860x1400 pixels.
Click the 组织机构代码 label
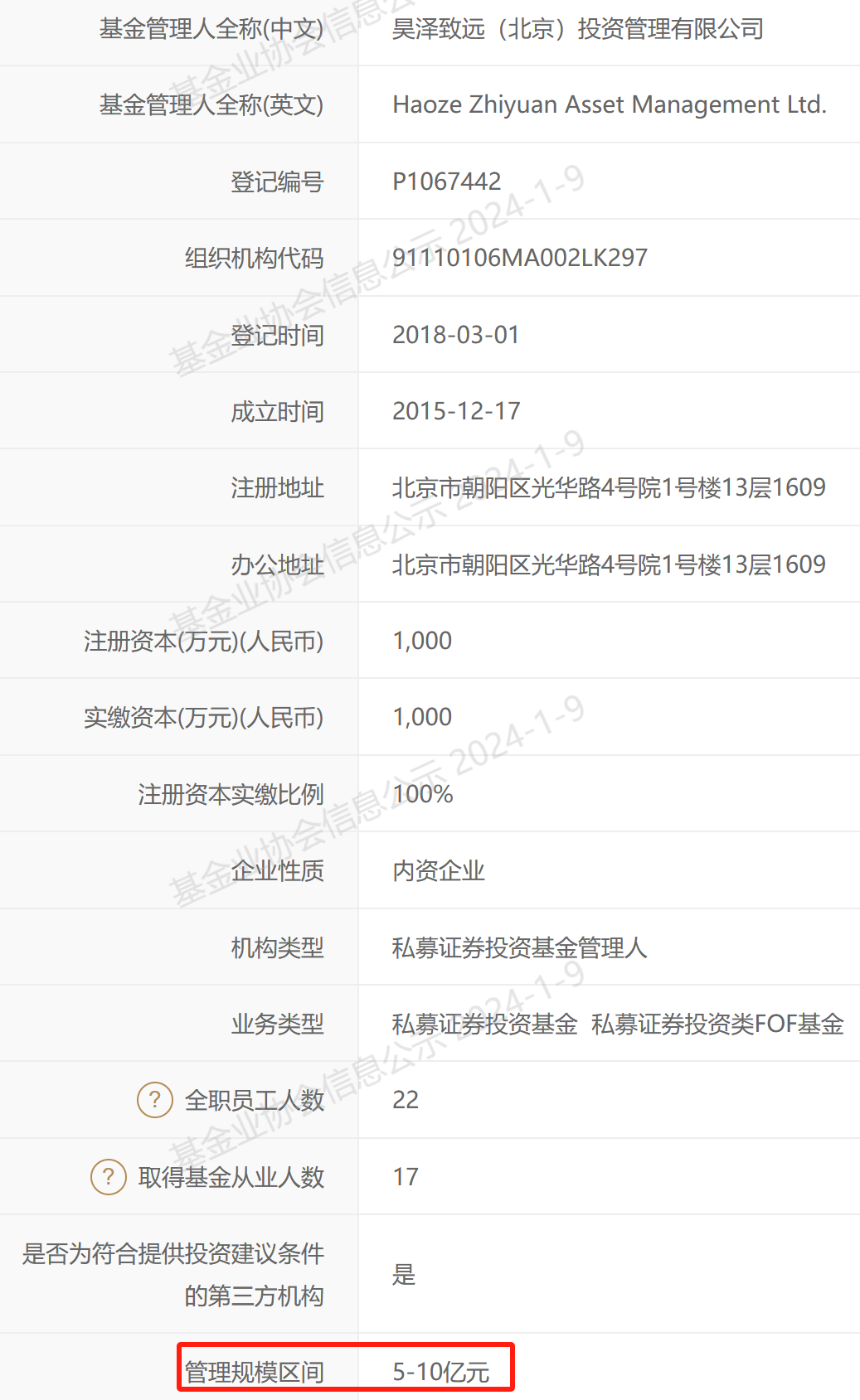[x=254, y=259]
